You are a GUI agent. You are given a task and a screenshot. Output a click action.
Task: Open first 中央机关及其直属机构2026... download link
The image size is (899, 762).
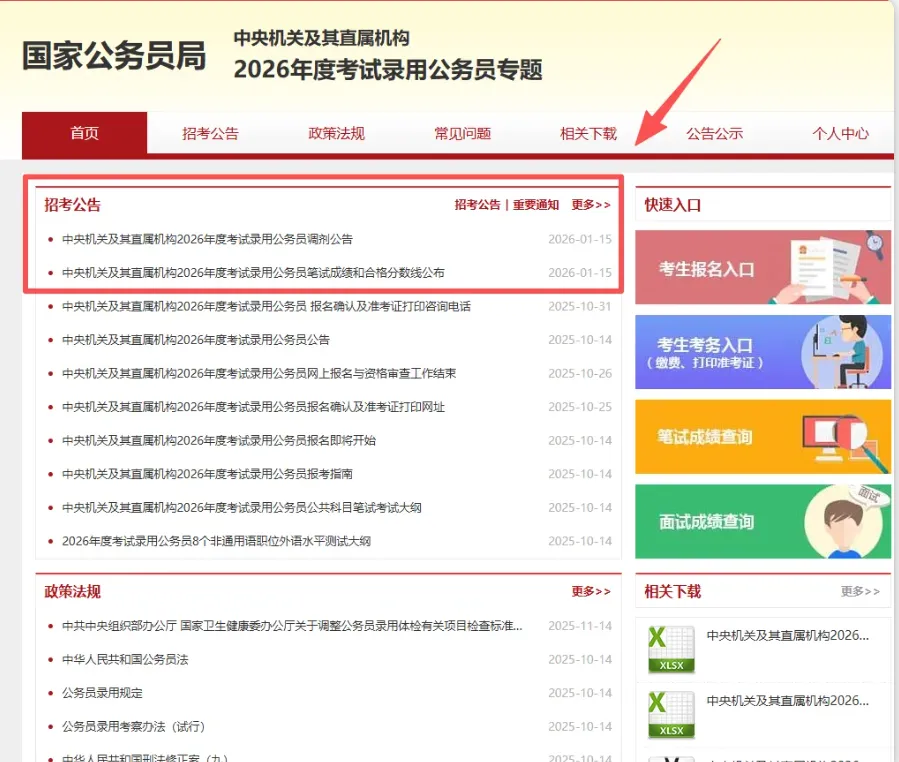point(787,635)
